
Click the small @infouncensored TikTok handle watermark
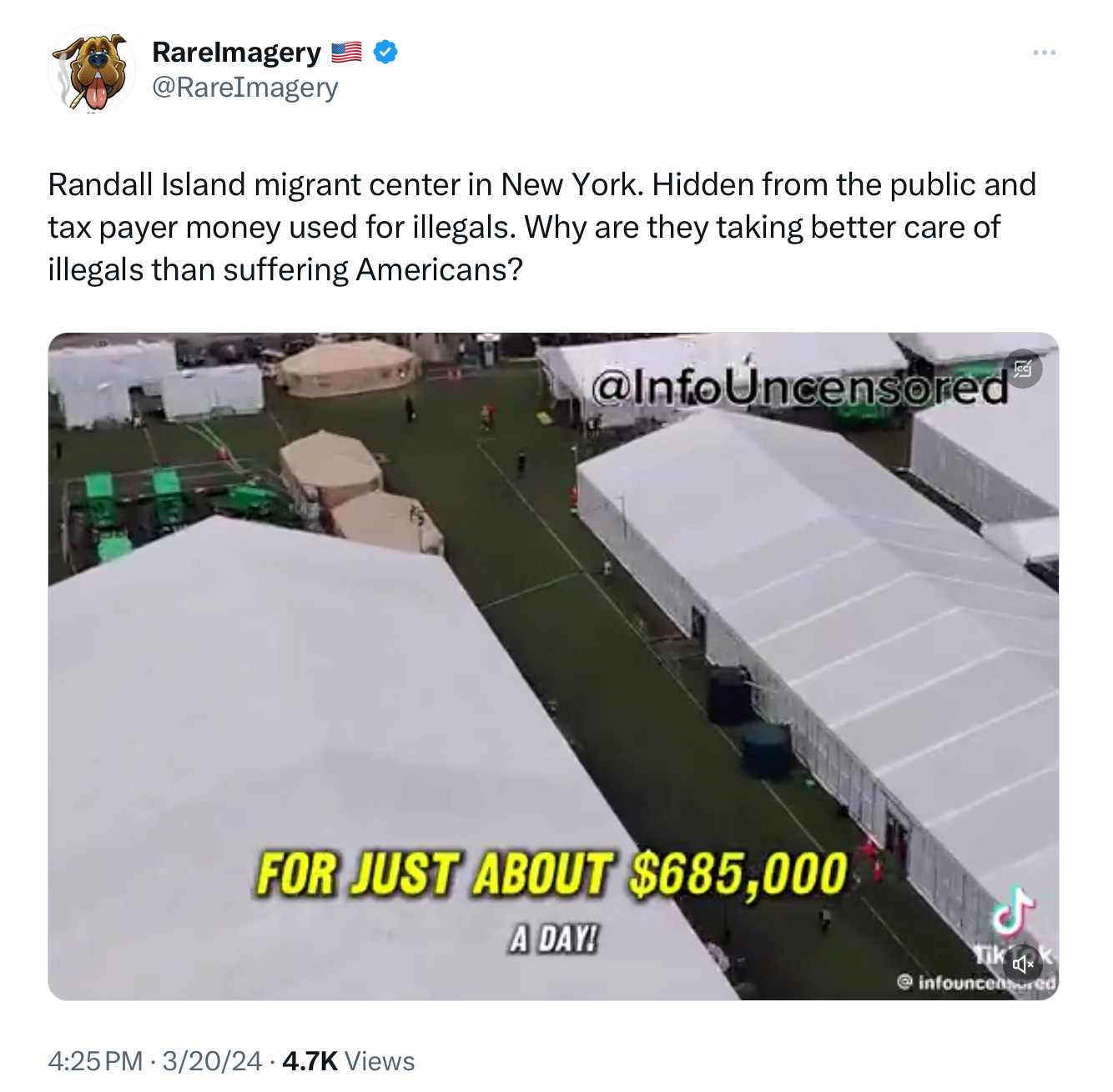pyautogui.click(x=976, y=983)
